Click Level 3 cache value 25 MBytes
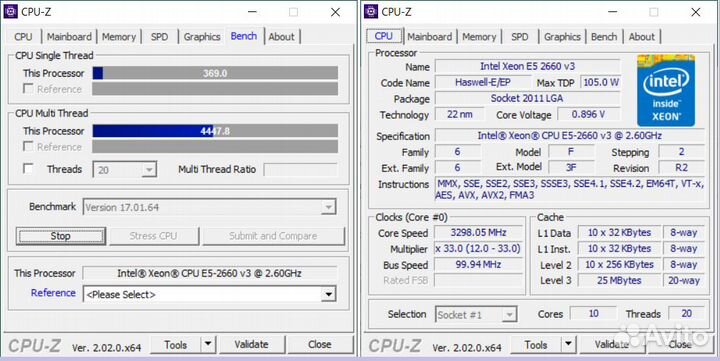720x361 pixels. 619,280
